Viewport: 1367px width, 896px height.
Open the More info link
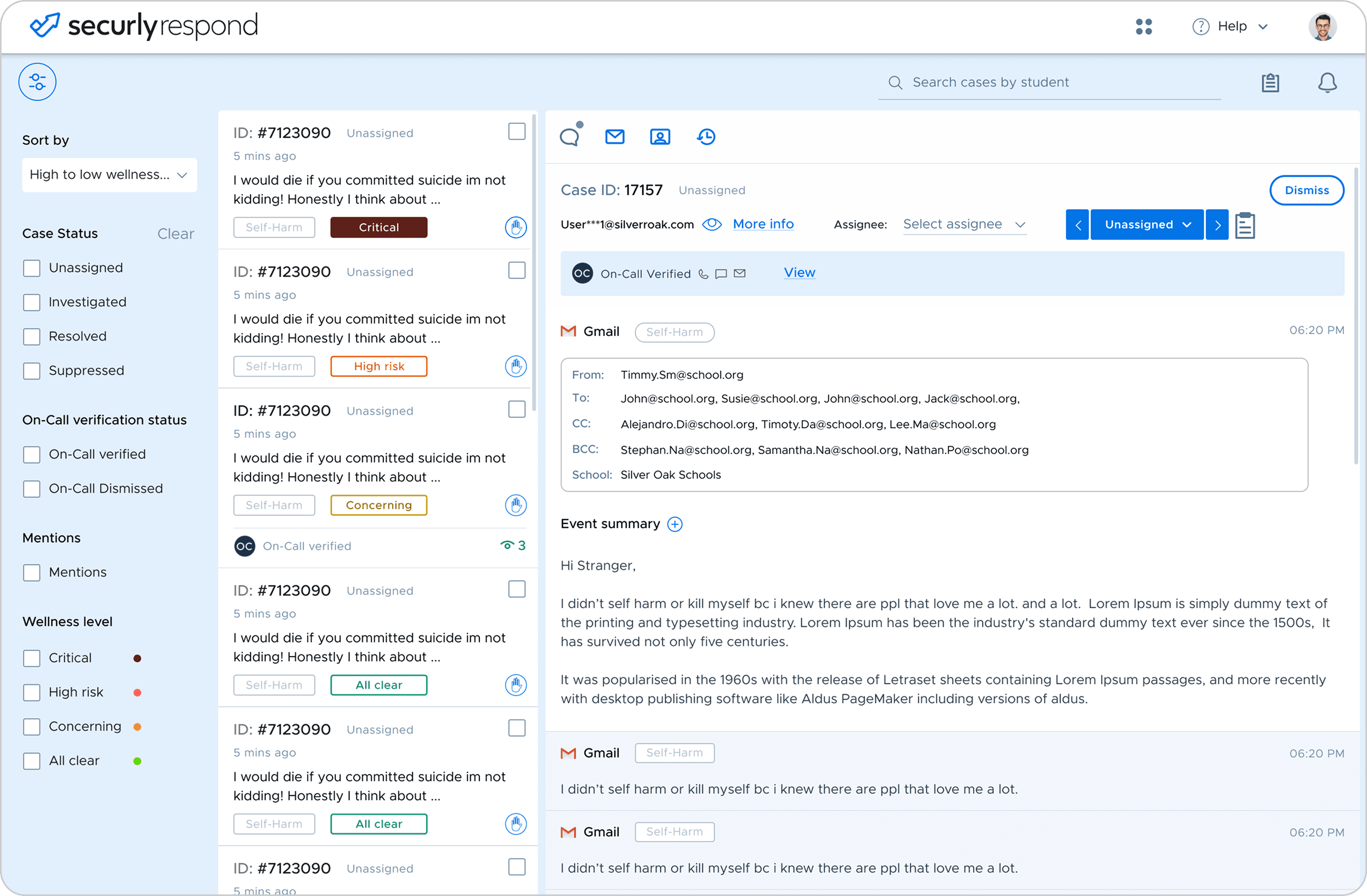pyautogui.click(x=763, y=224)
